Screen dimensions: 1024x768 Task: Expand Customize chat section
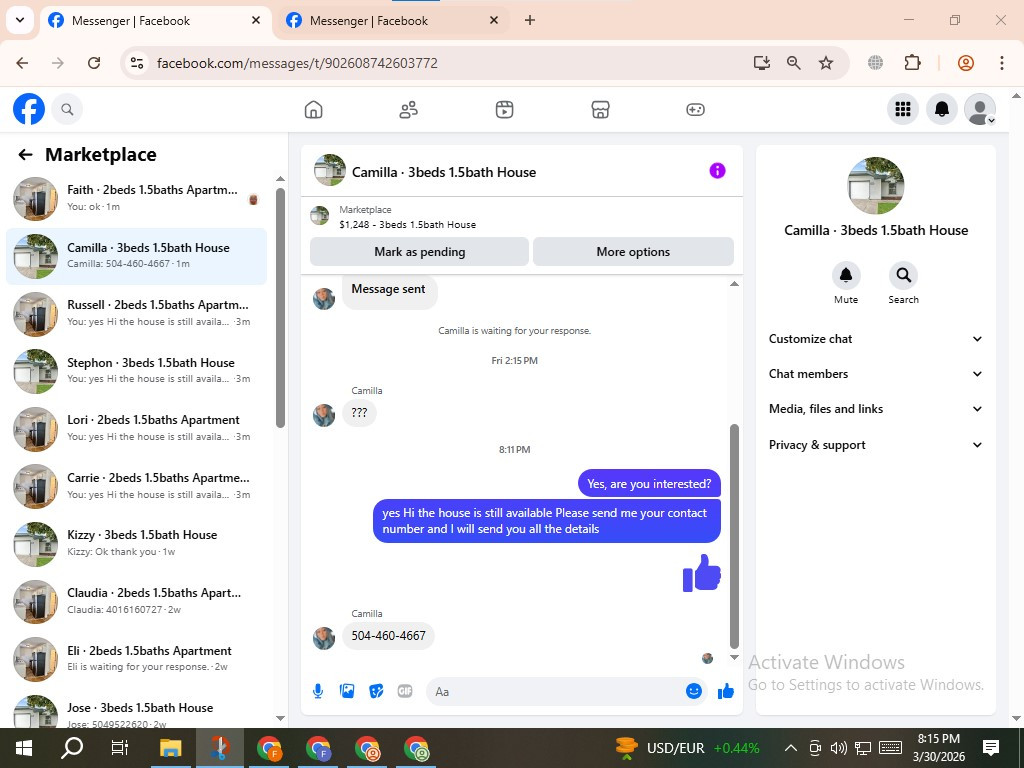pyautogui.click(x=875, y=339)
